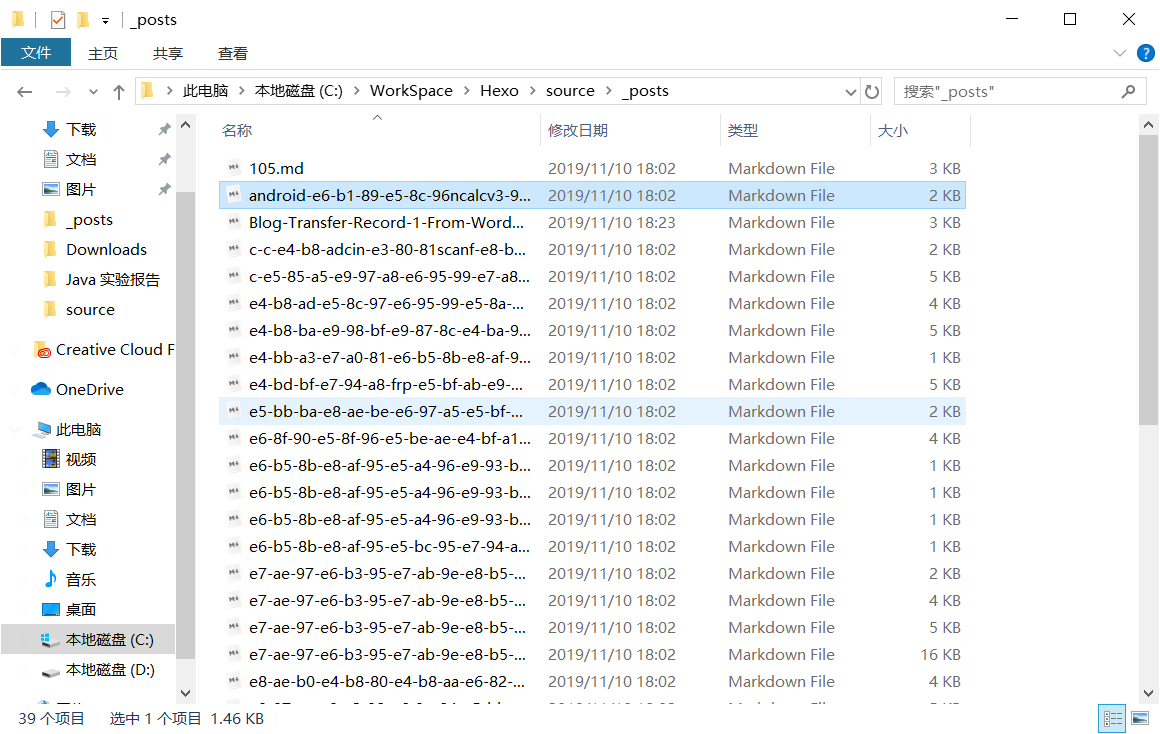Open OneDrive in the navigation pane

tap(89, 389)
